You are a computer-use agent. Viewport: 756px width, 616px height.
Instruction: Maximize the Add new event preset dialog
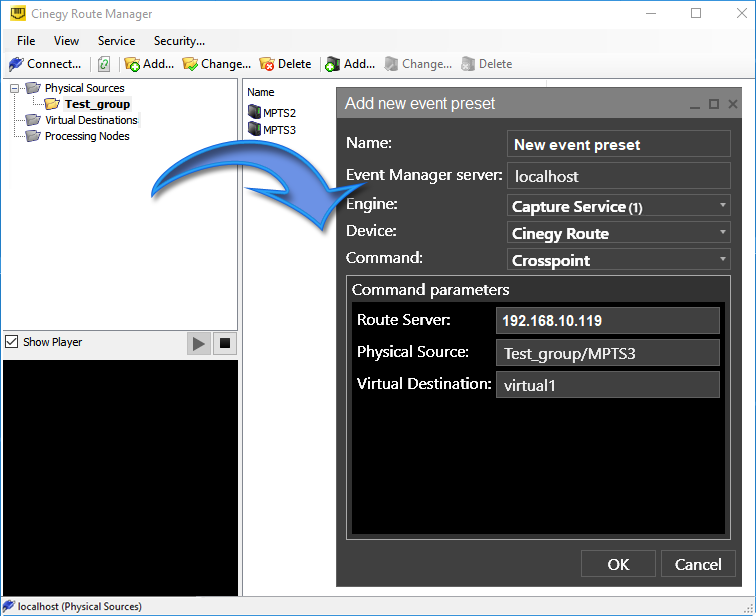tap(714, 104)
